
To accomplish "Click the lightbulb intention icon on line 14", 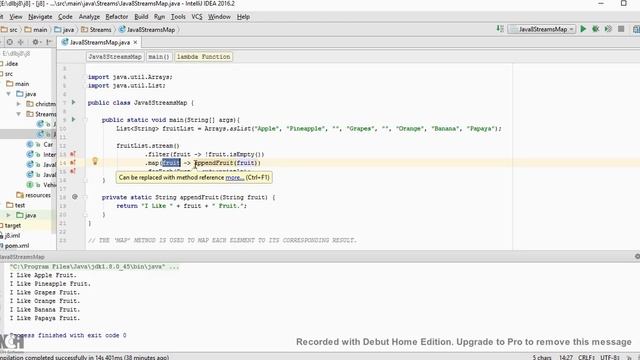I will coord(95,161).
